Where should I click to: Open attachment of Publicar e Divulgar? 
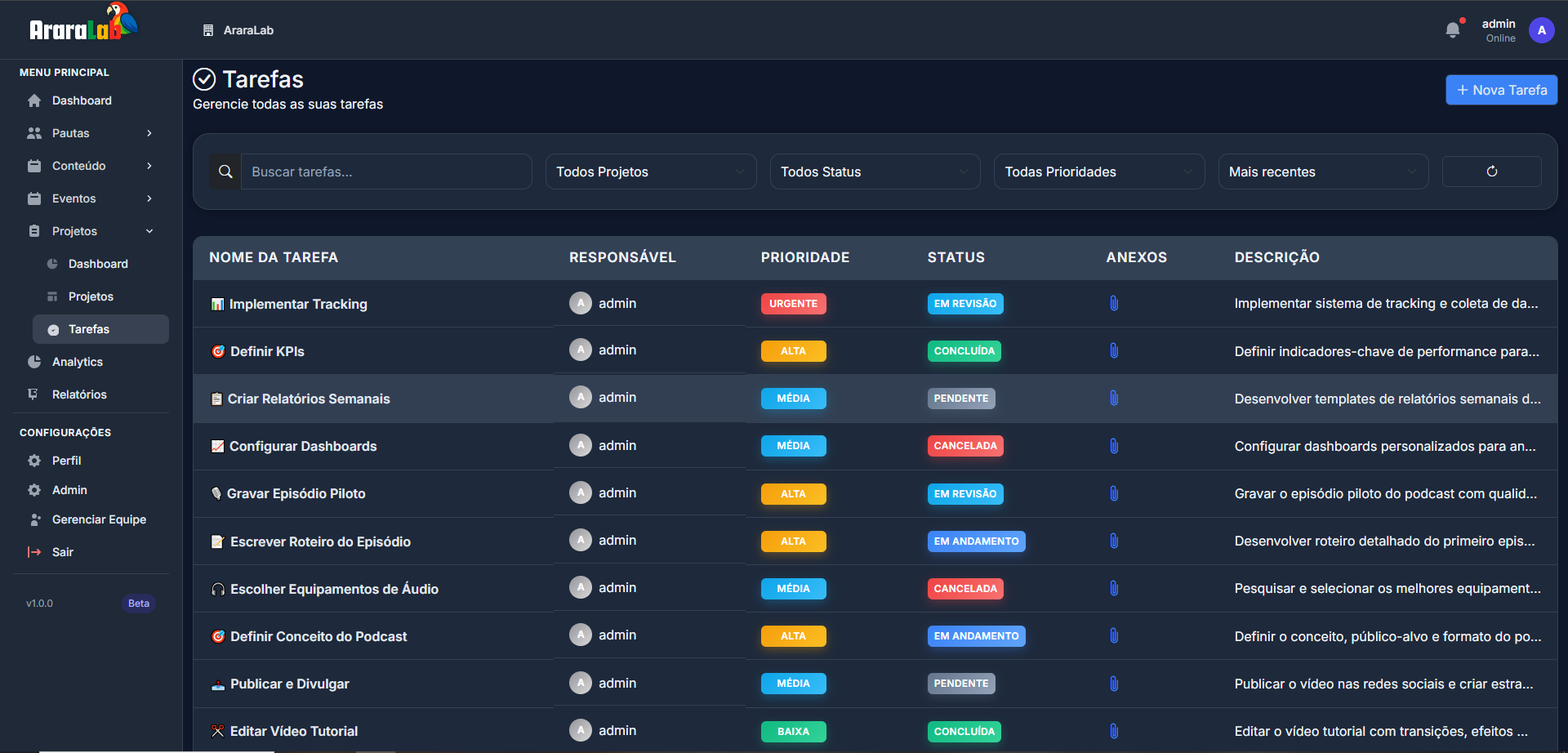click(x=1114, y=684)
